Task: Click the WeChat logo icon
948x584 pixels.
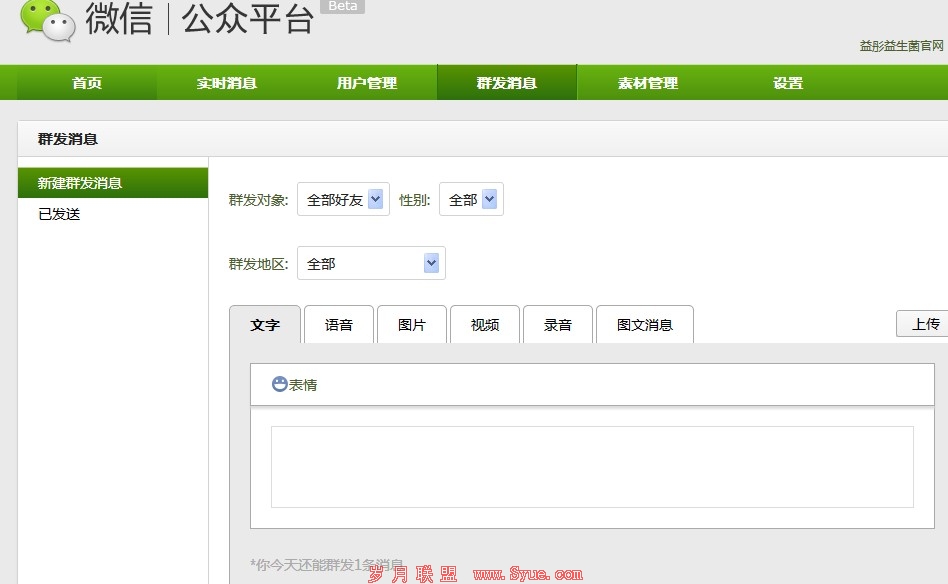Action: [48, 20]
